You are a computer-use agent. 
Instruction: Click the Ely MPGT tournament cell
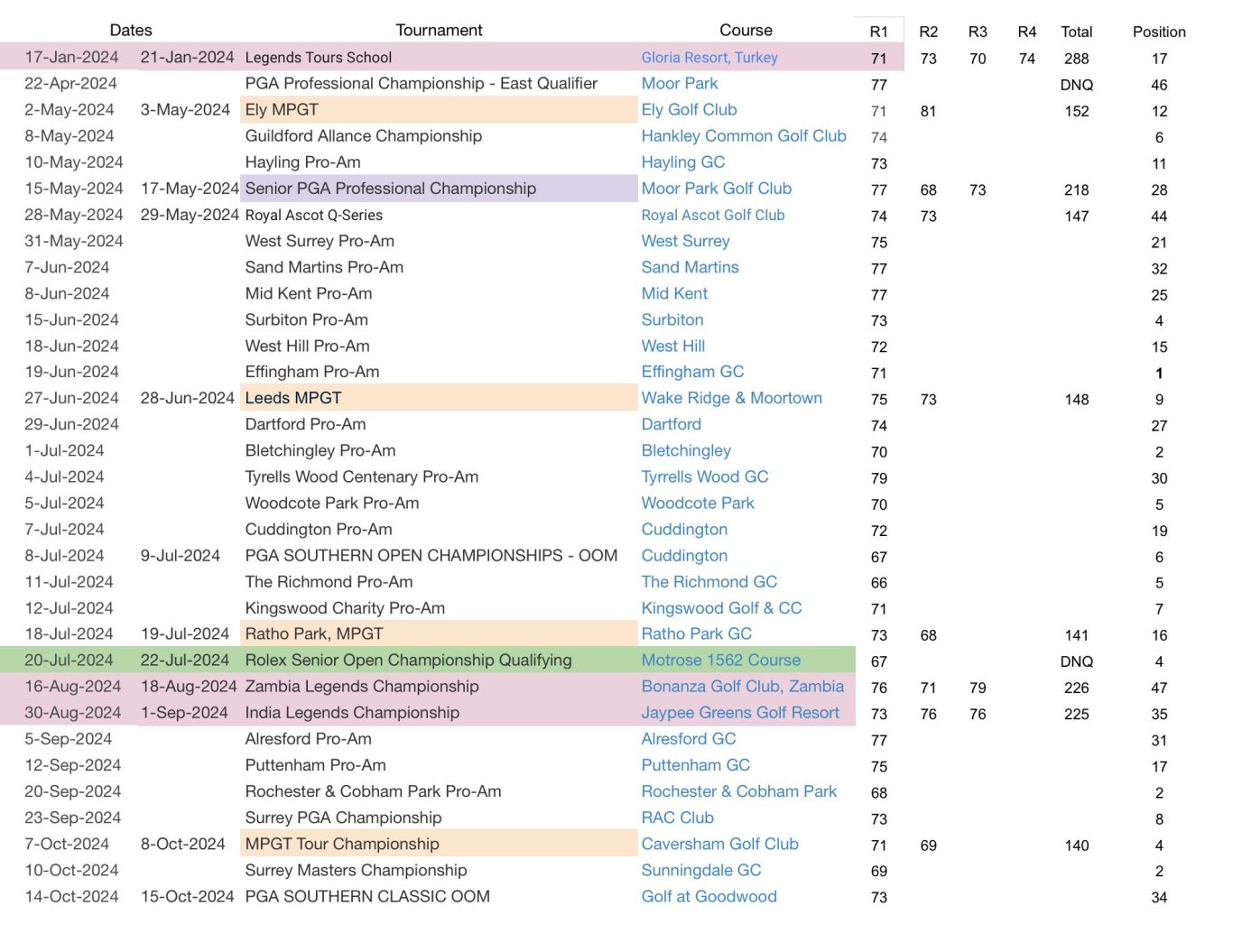[x=440, y=109]
